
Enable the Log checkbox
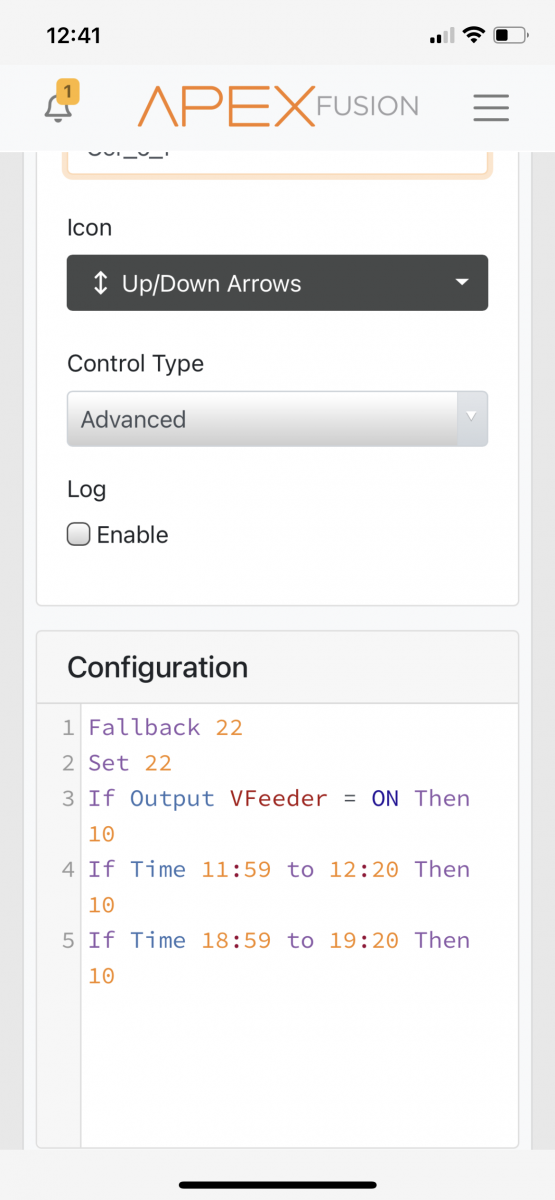click(x=78, y=534)
